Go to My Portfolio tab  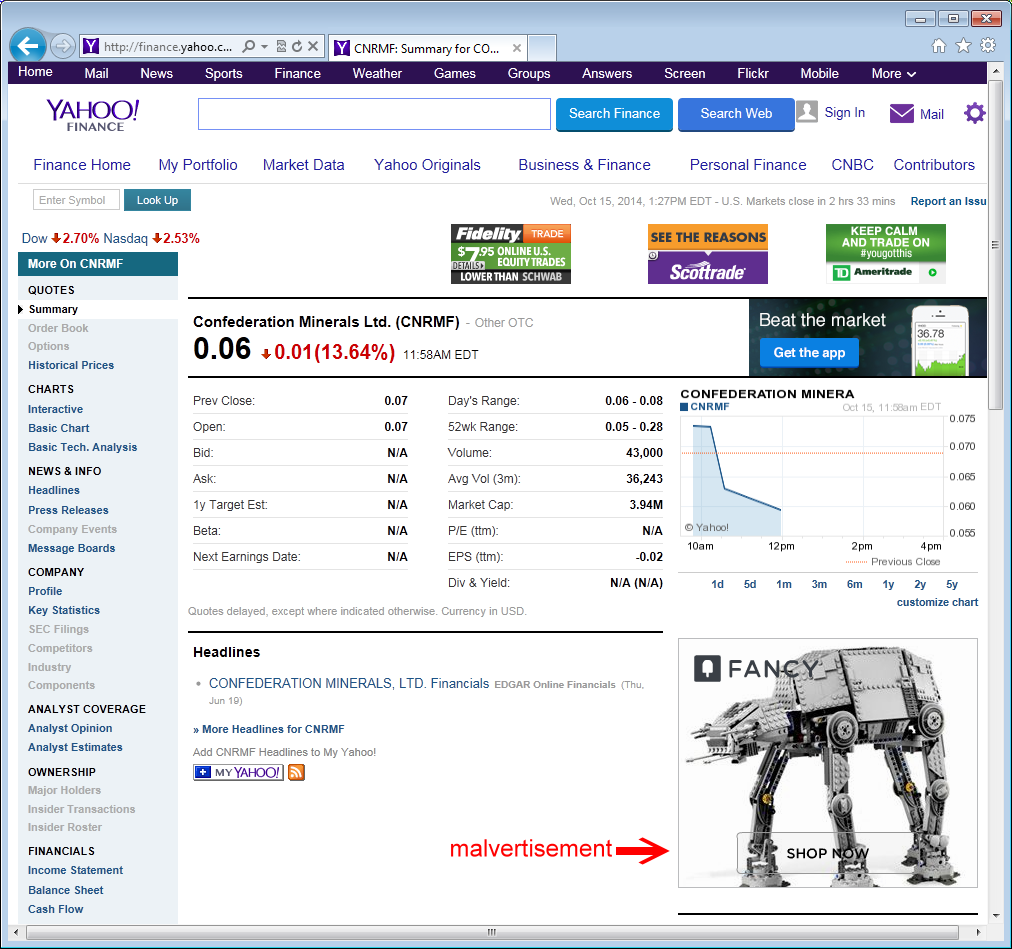click(198, 165)
